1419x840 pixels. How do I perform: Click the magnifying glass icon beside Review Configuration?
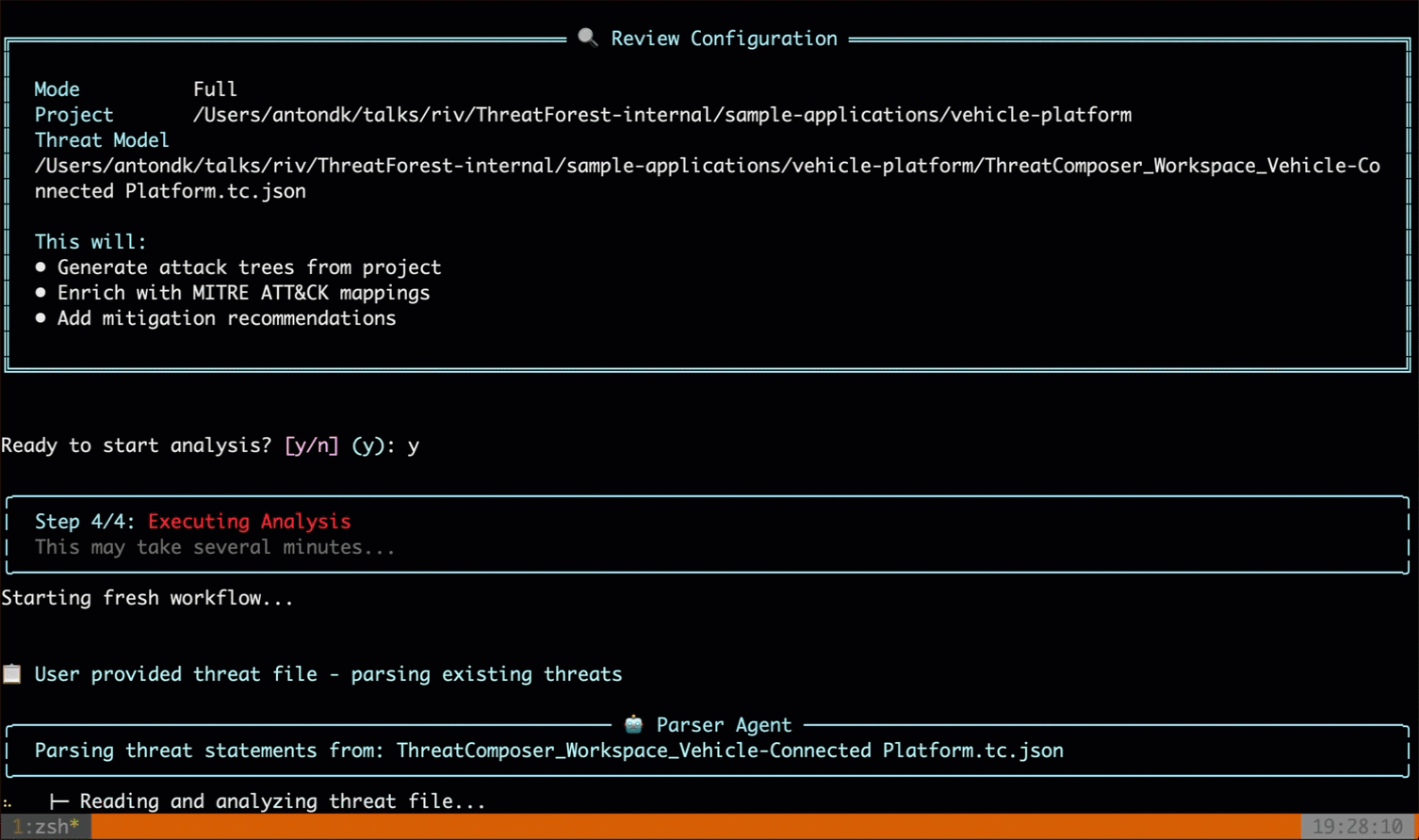click(587, 38)
